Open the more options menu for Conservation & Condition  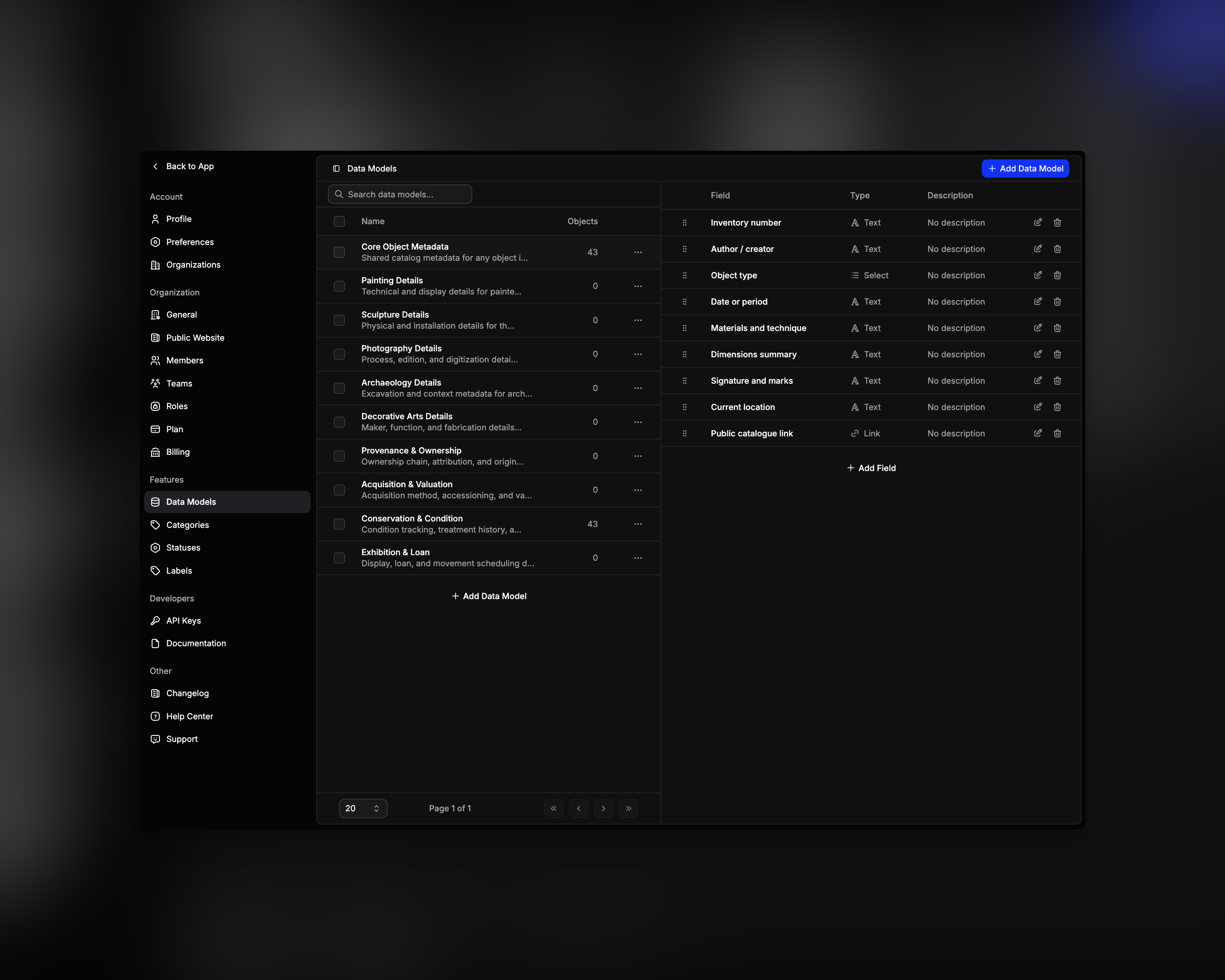pyautogui.click(x=637, y=524)
